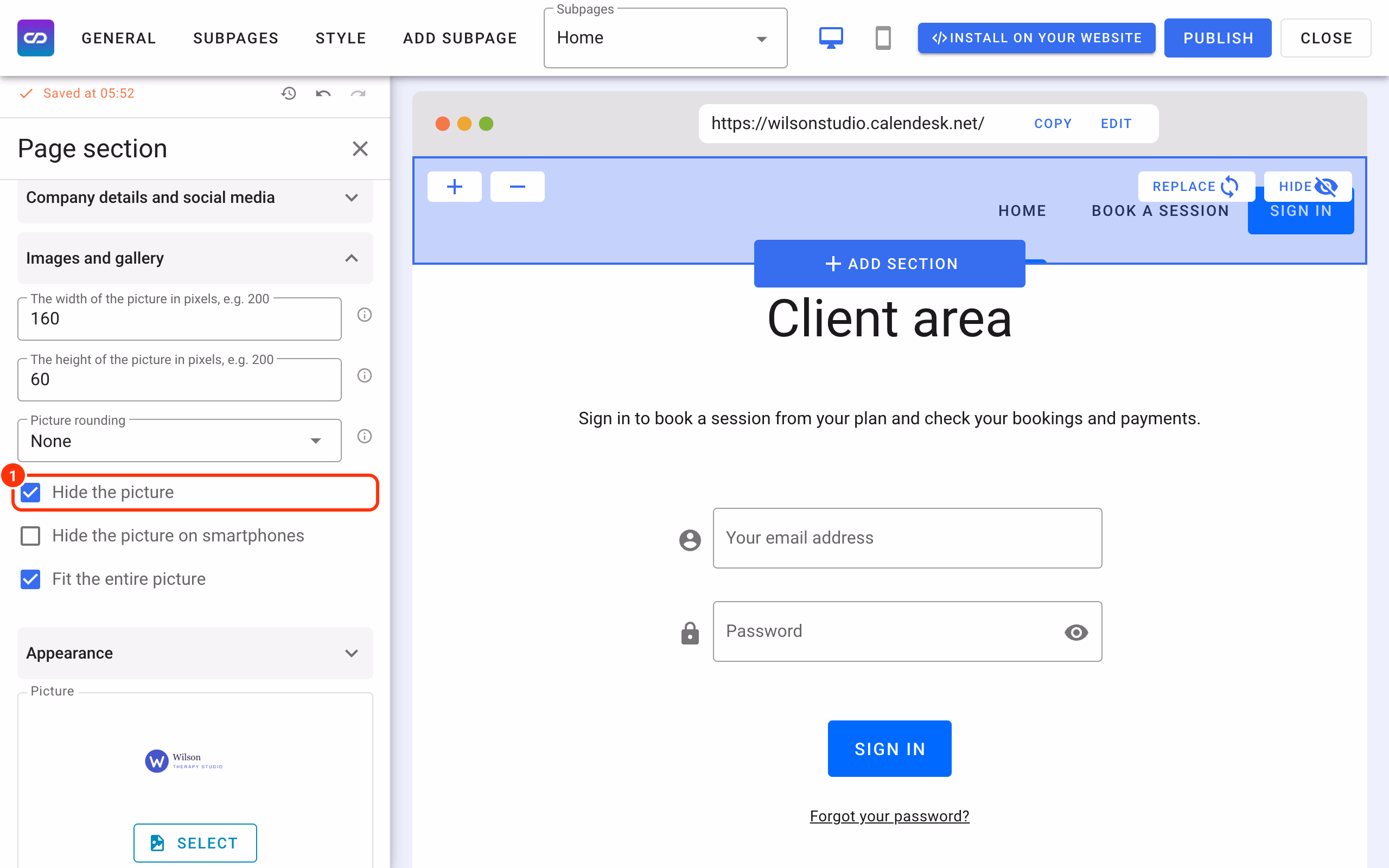1389x868 pixels.
Task: Edit the website URL
Action: pyautogui.click(x=1117, y=124)
